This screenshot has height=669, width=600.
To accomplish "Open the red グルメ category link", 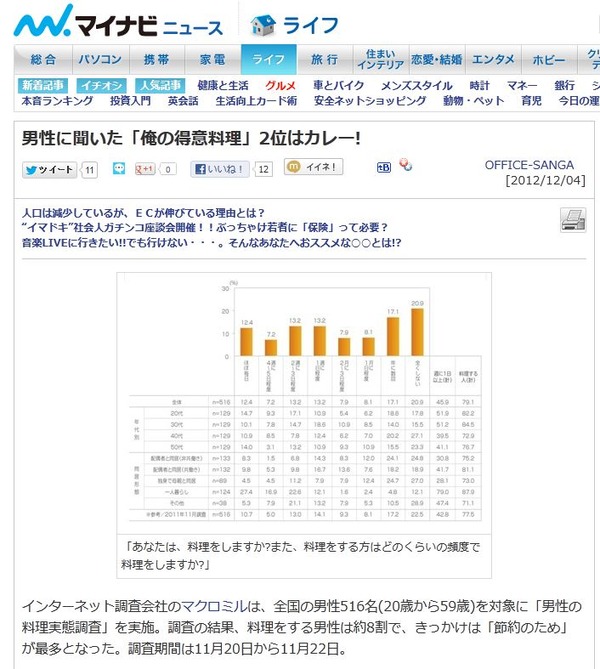I will (280, 85).
